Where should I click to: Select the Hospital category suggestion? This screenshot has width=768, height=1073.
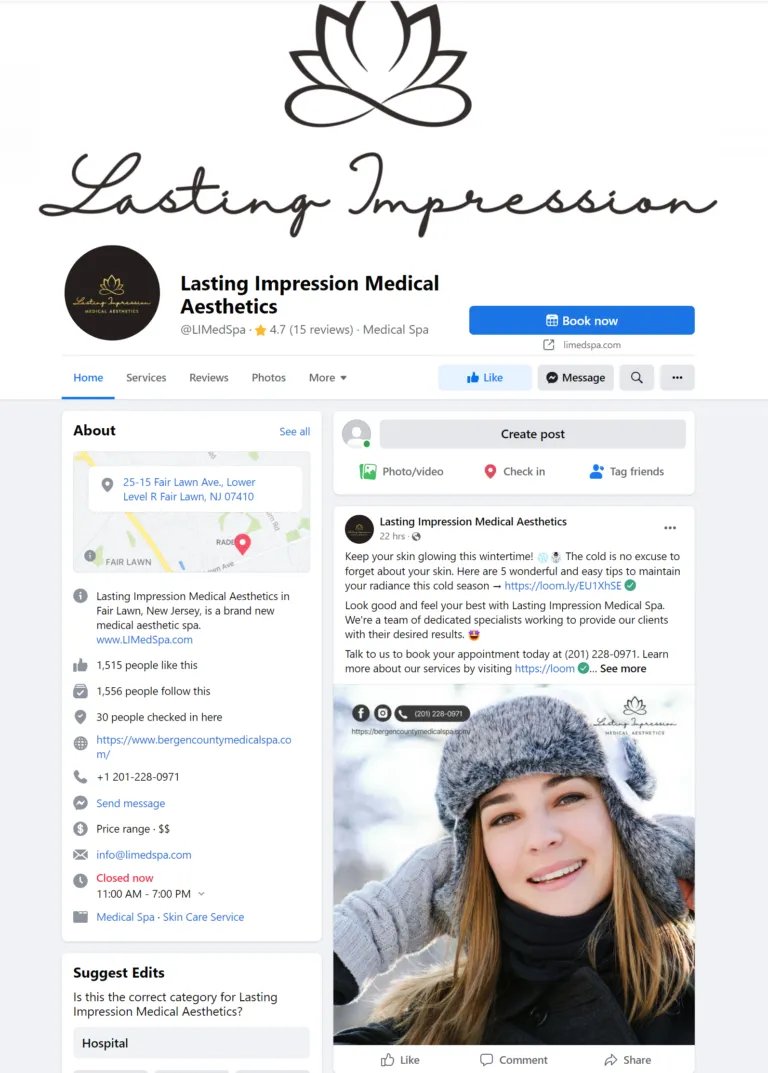(191, 1043)
